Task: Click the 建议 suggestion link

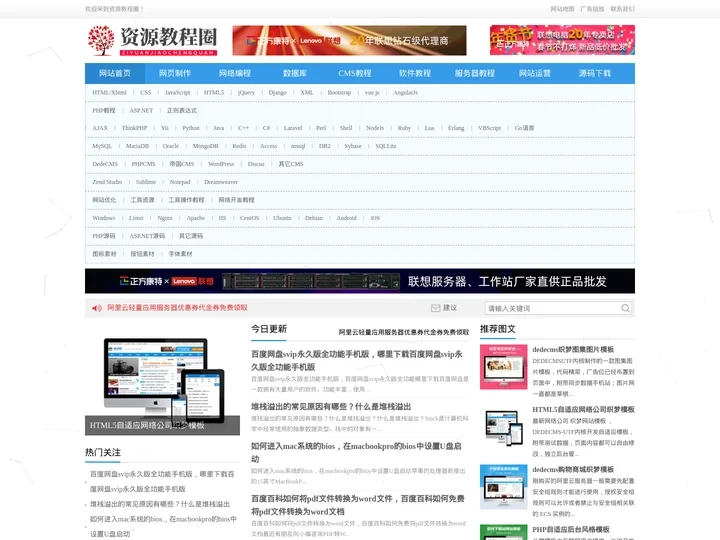Action: (450, 308)
